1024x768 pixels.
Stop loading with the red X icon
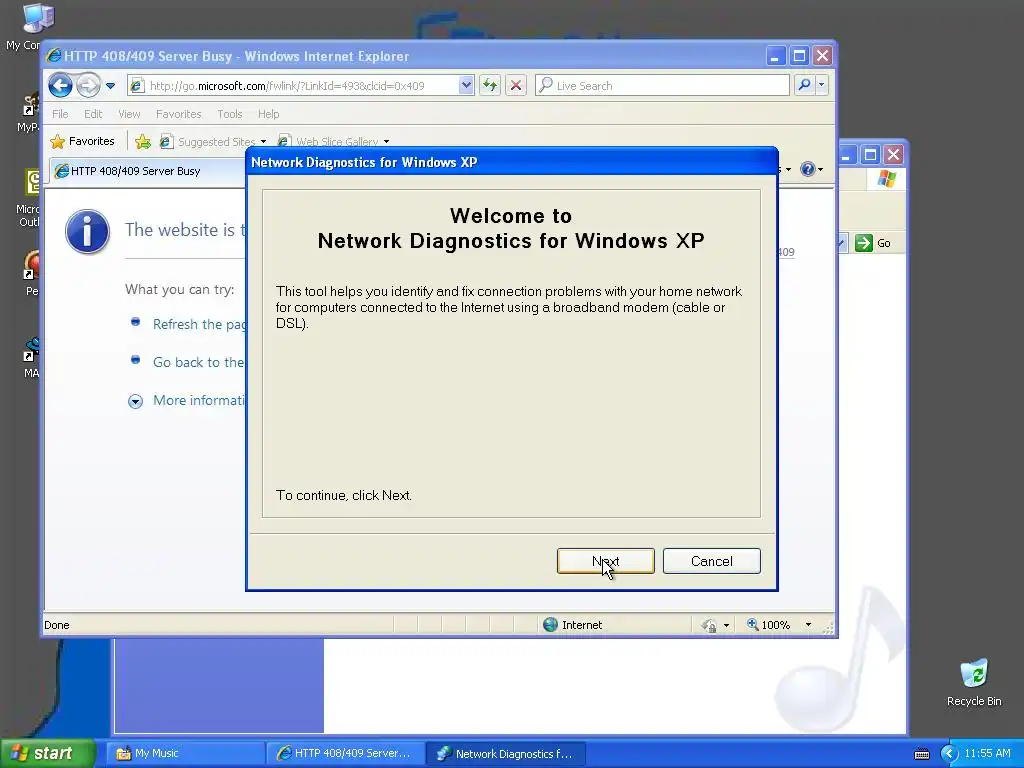point(516,86)
